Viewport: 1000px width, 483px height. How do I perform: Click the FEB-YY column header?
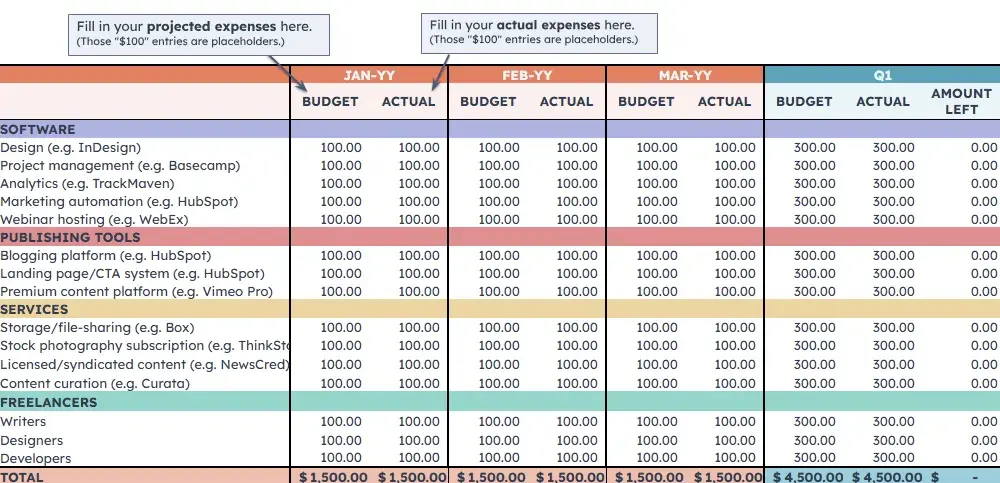527,75
